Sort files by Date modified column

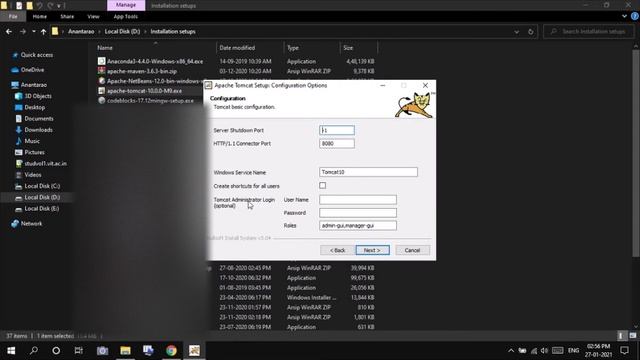(x=237, y=48)
